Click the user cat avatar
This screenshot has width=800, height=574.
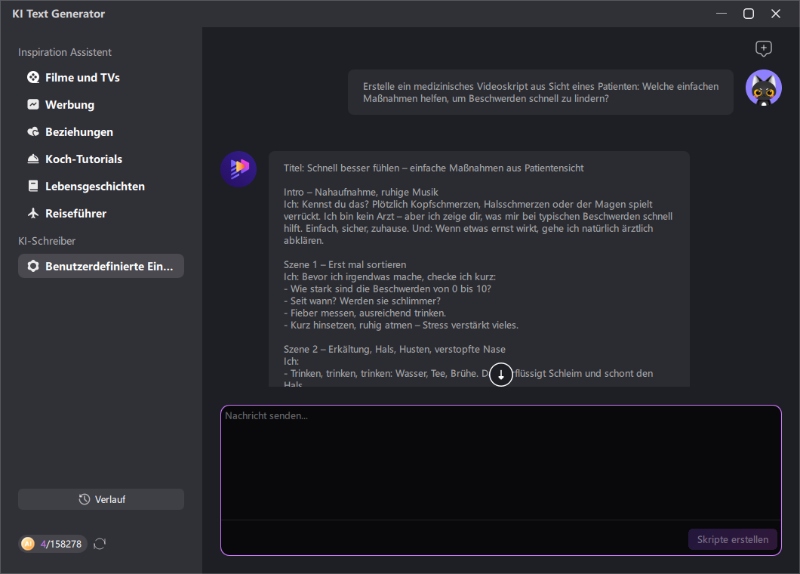point(764,88)
